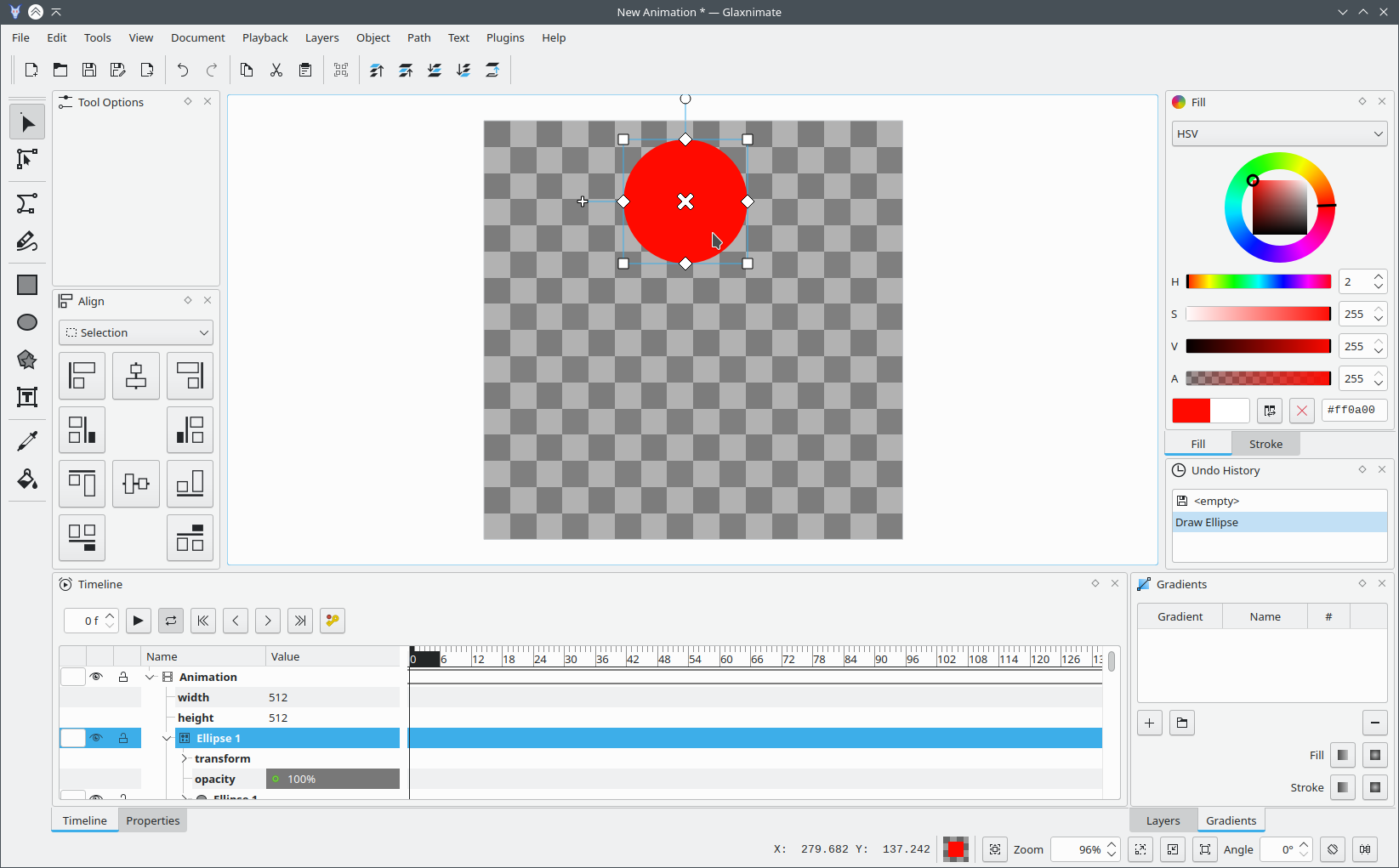Align selection to top edge
Image resolution: width=1399 pixels, height=868 pixels.
(82, 484)
